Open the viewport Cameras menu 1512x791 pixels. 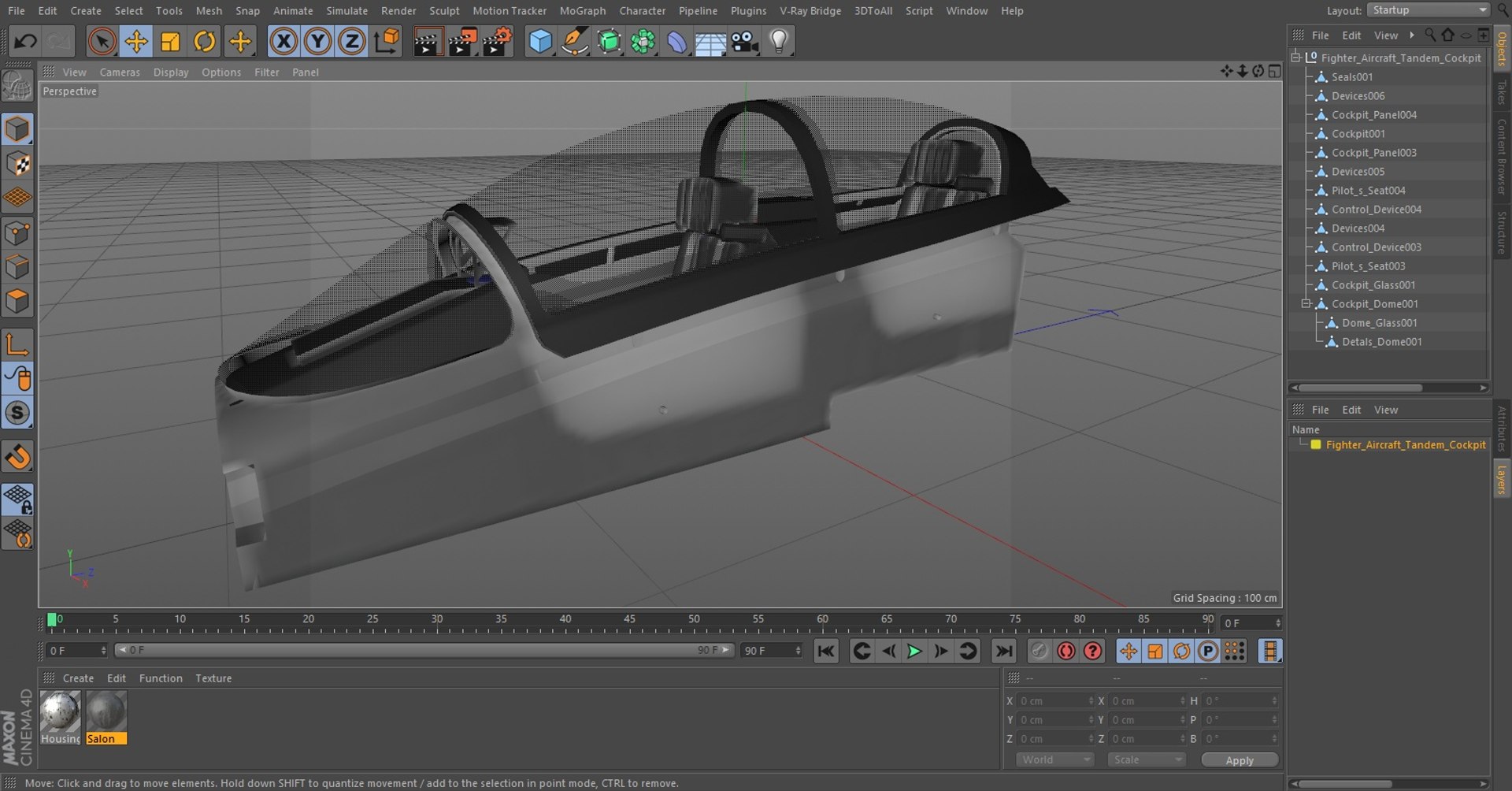(x=120, y=72)
